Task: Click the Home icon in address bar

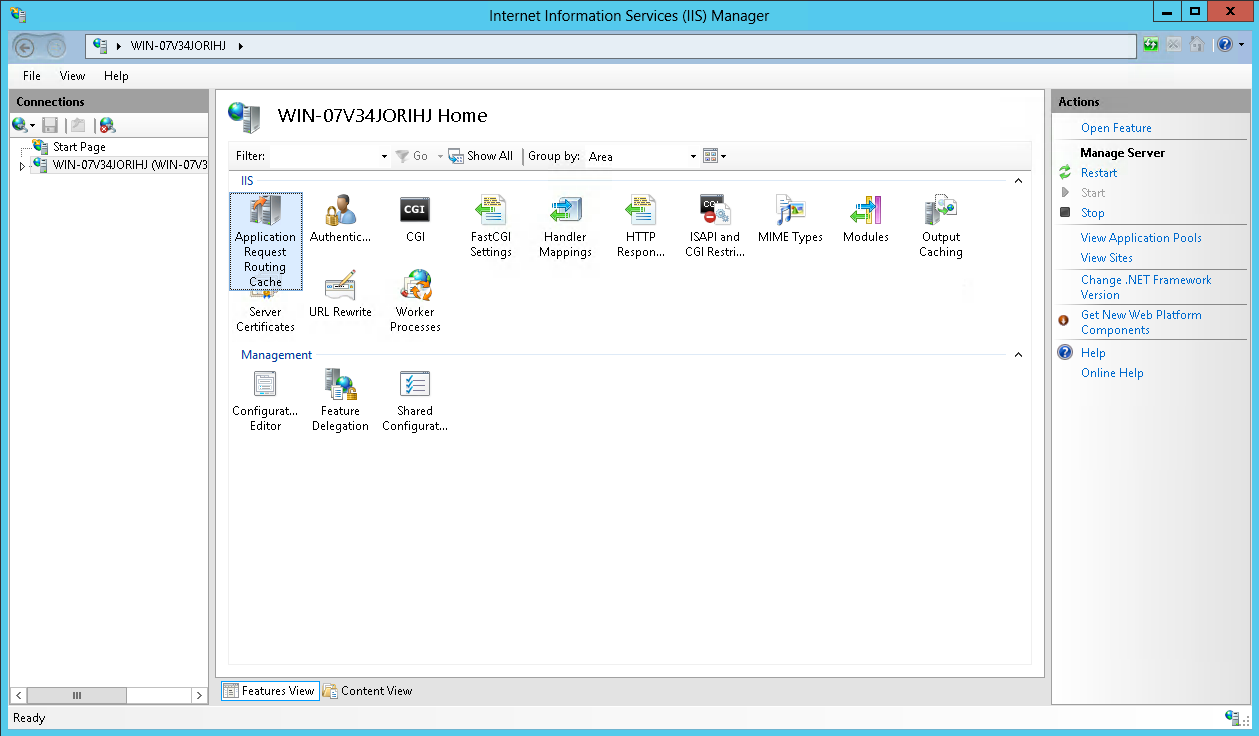Action: click(1196, 45)
